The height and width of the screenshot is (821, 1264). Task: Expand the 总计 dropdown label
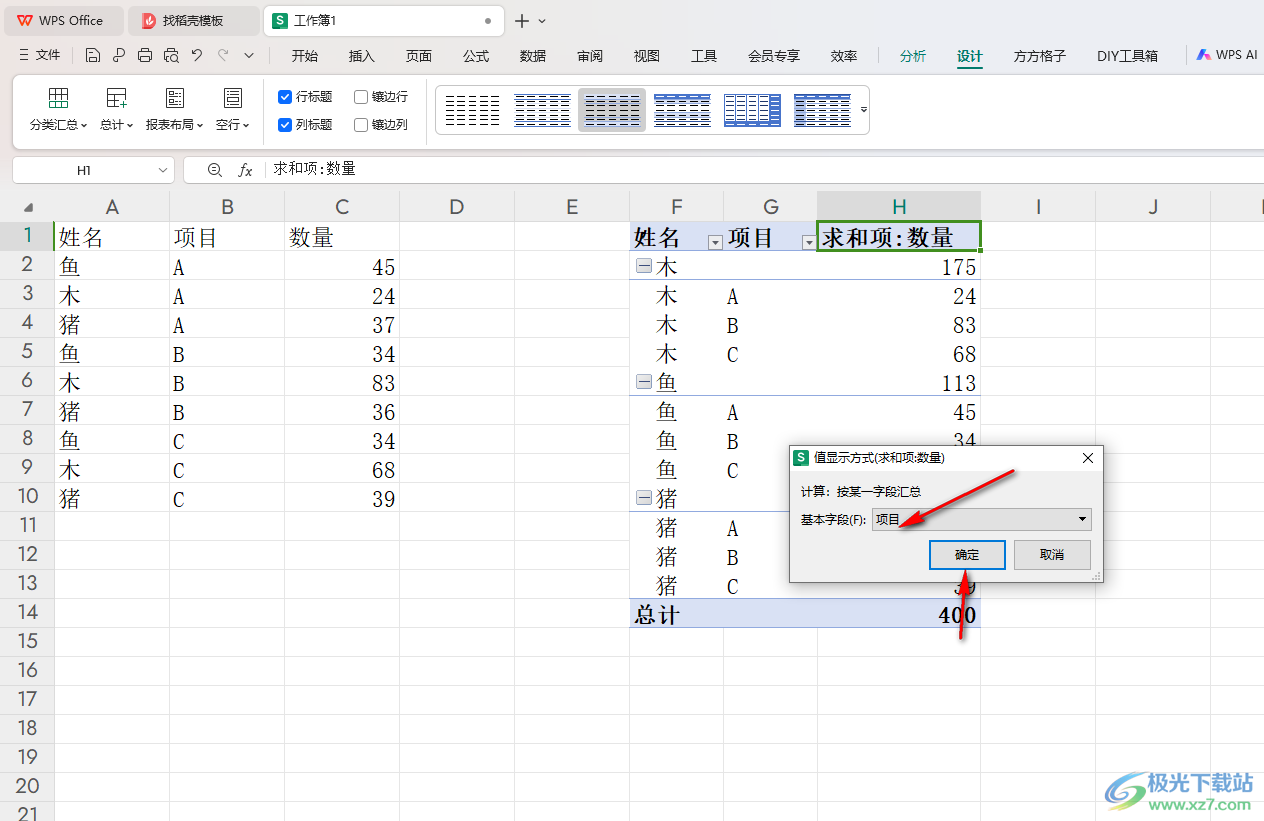tap(117, 125)
